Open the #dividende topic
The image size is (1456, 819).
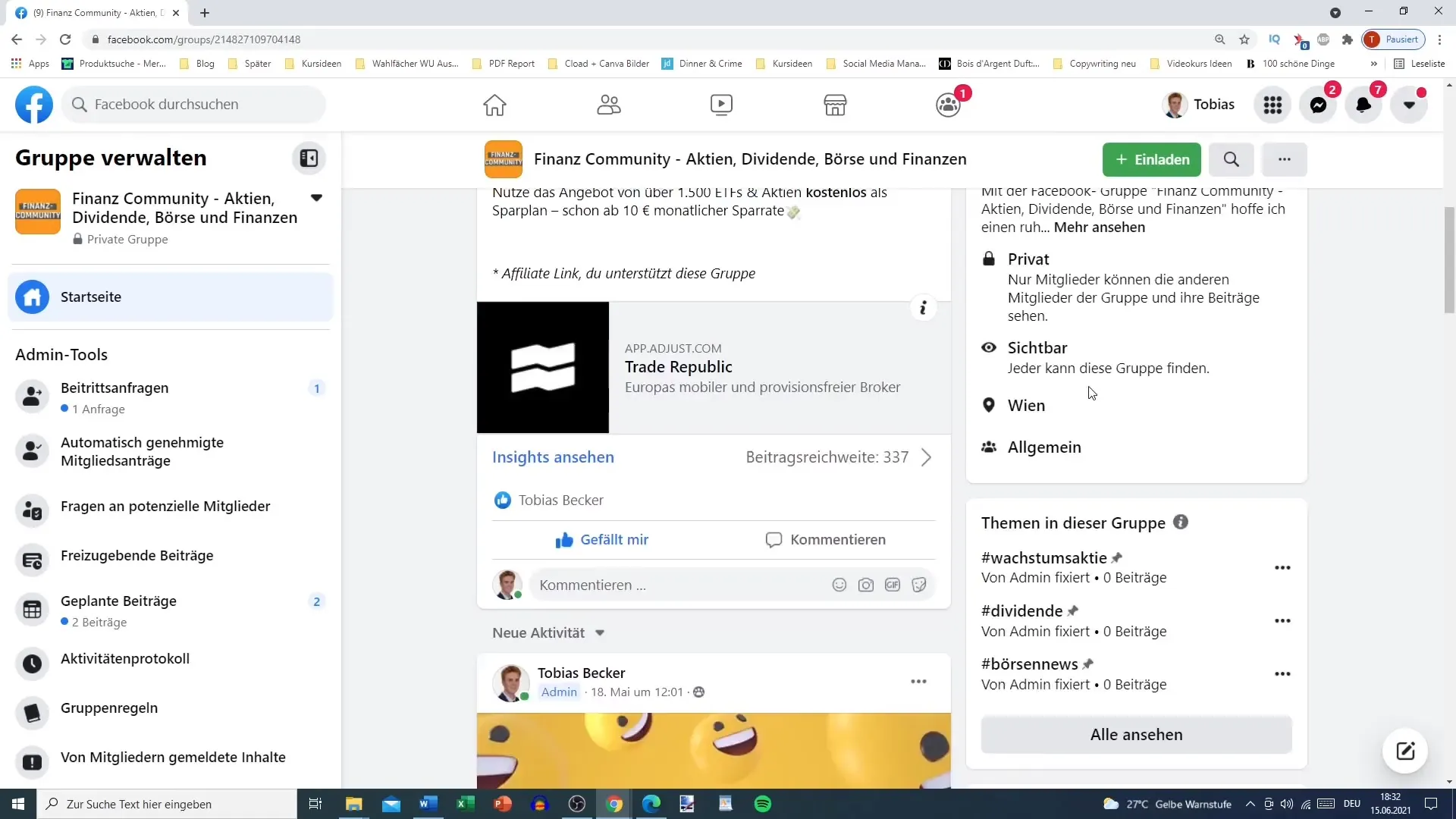click(1021, 611)
